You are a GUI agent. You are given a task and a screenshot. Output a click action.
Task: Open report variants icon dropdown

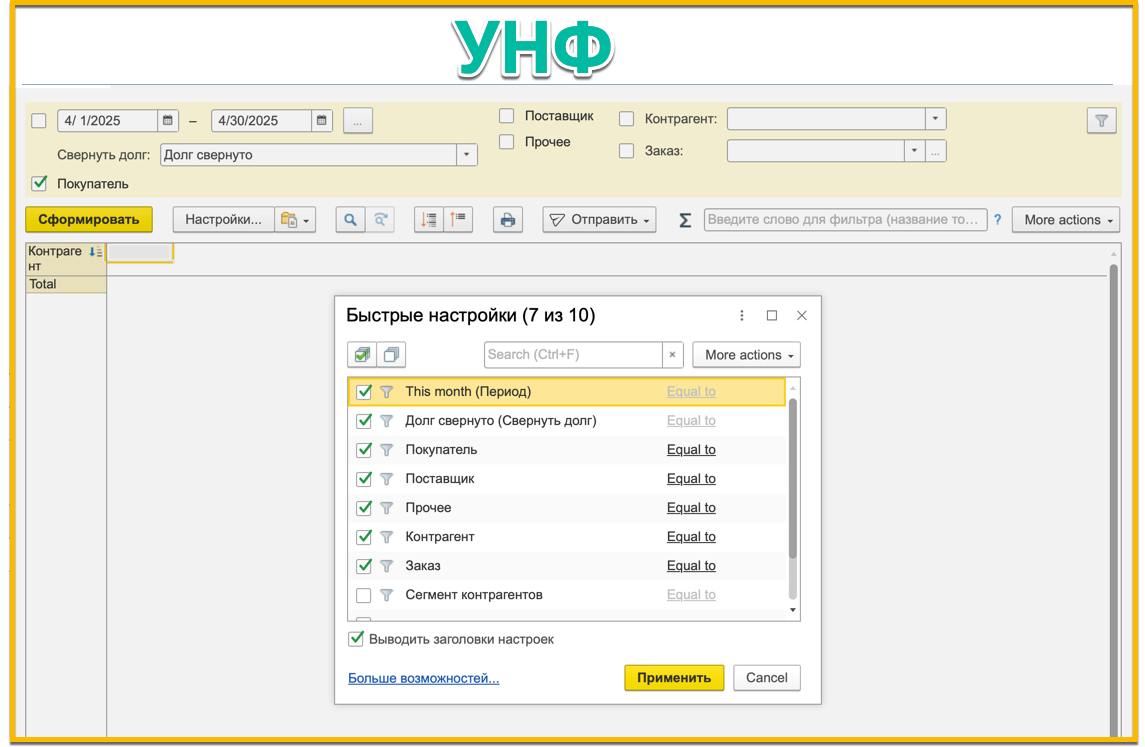tap(295, 220)
